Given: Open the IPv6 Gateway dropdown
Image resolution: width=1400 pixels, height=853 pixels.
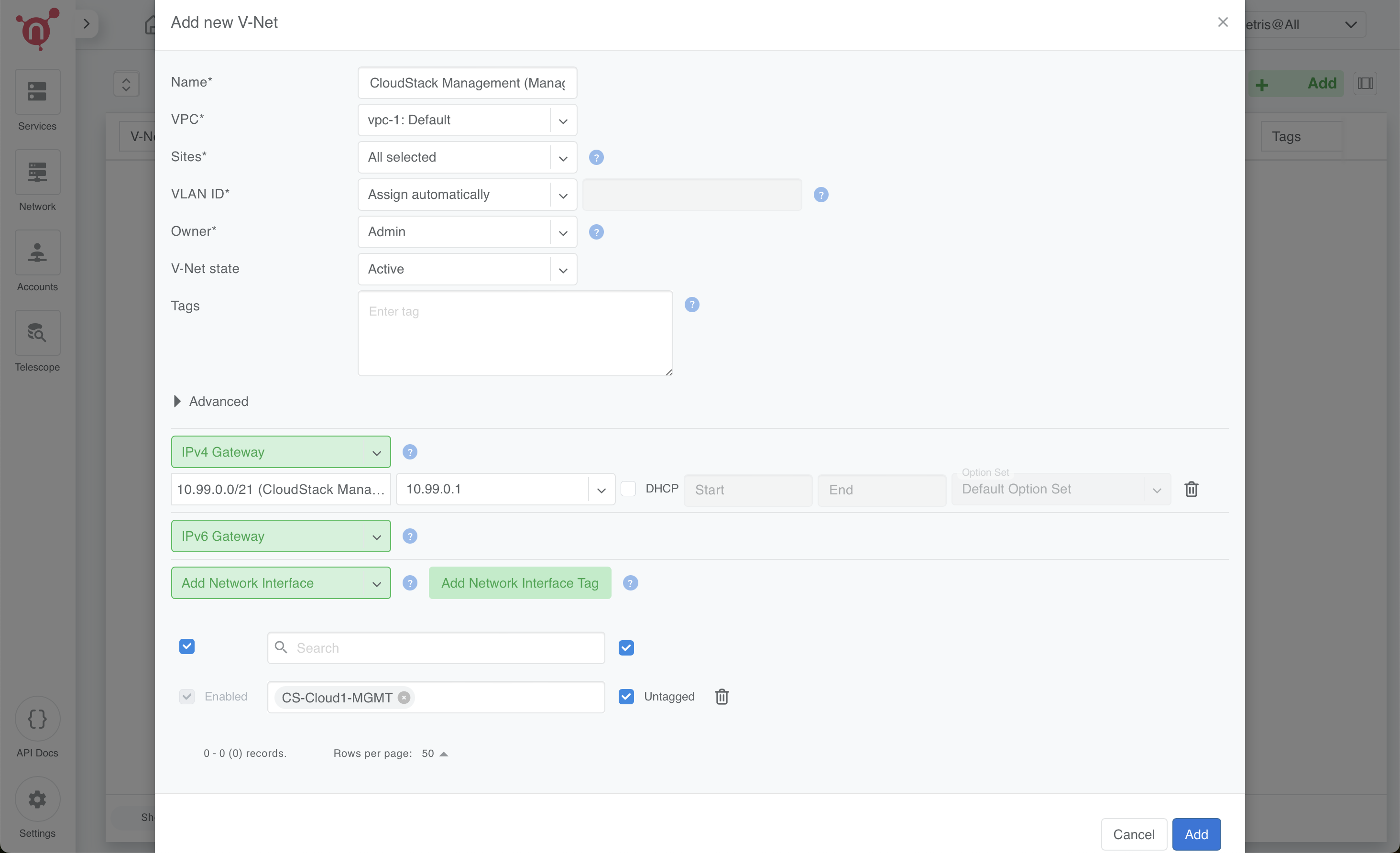Looking at the screenshot, I should [281, 536].
